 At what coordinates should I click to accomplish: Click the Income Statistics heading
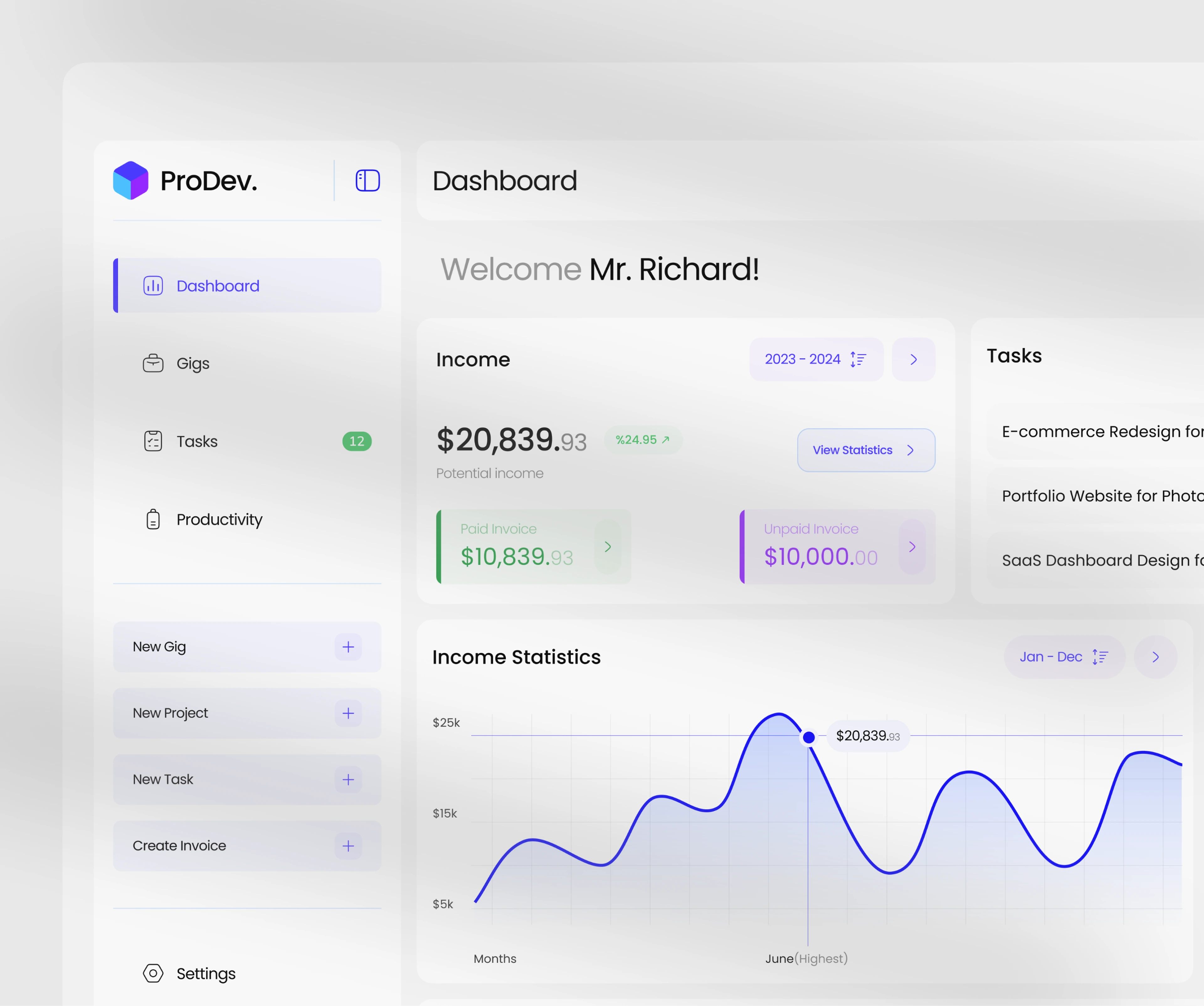(517, 657)
